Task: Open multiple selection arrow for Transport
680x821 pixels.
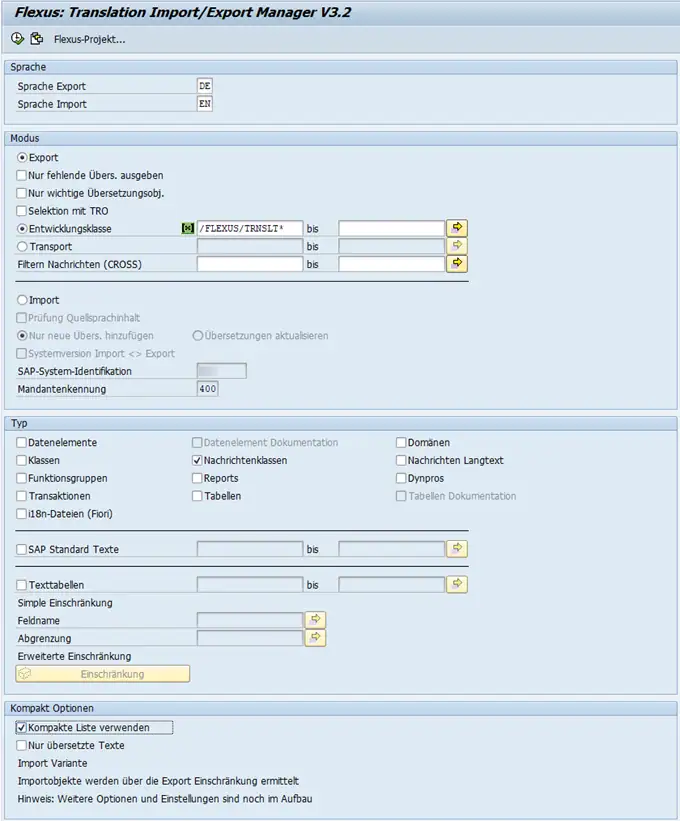Action: pyautogui.click(x=457, y=246)
